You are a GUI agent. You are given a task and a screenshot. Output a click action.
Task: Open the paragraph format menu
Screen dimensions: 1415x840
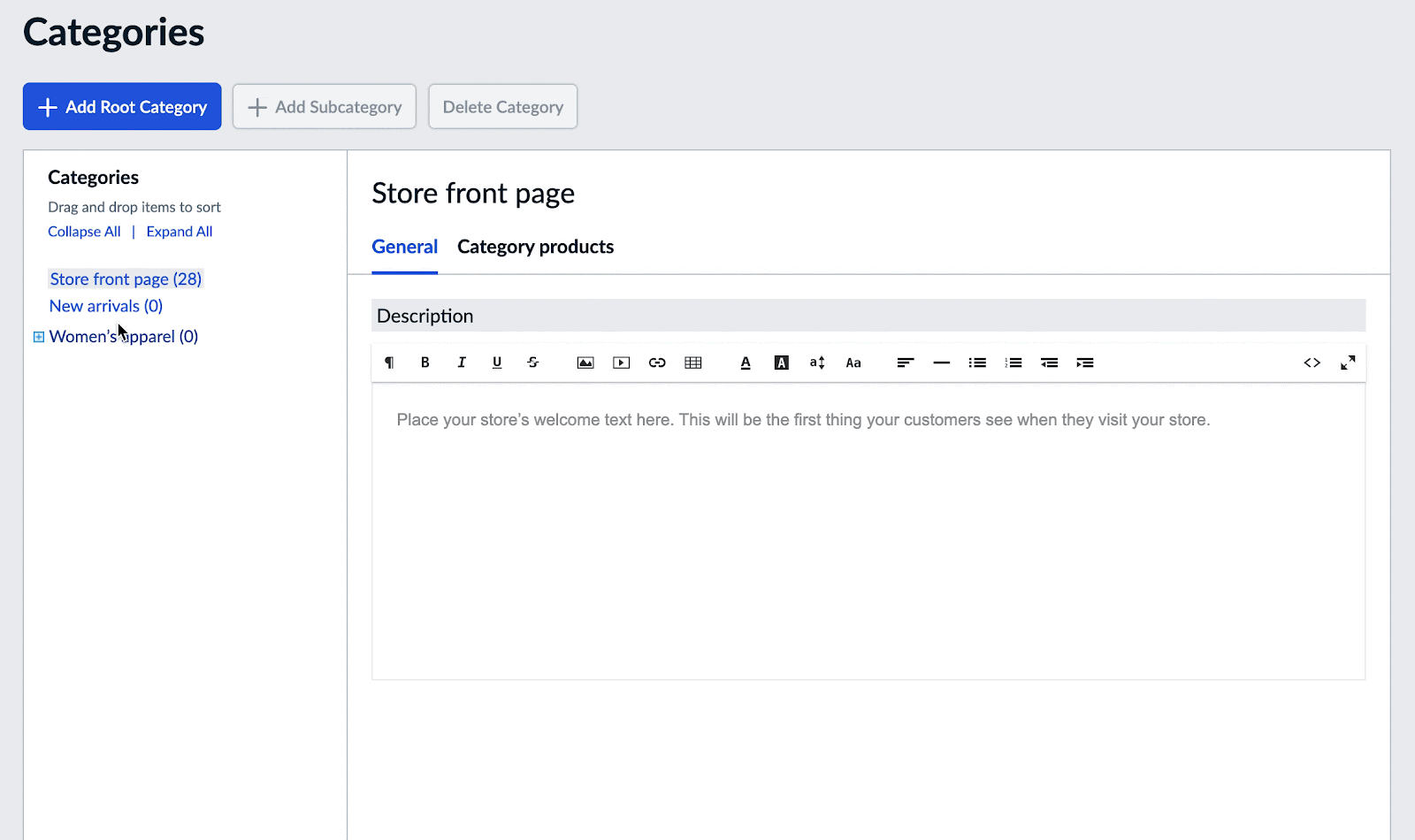tap(389, 363)
